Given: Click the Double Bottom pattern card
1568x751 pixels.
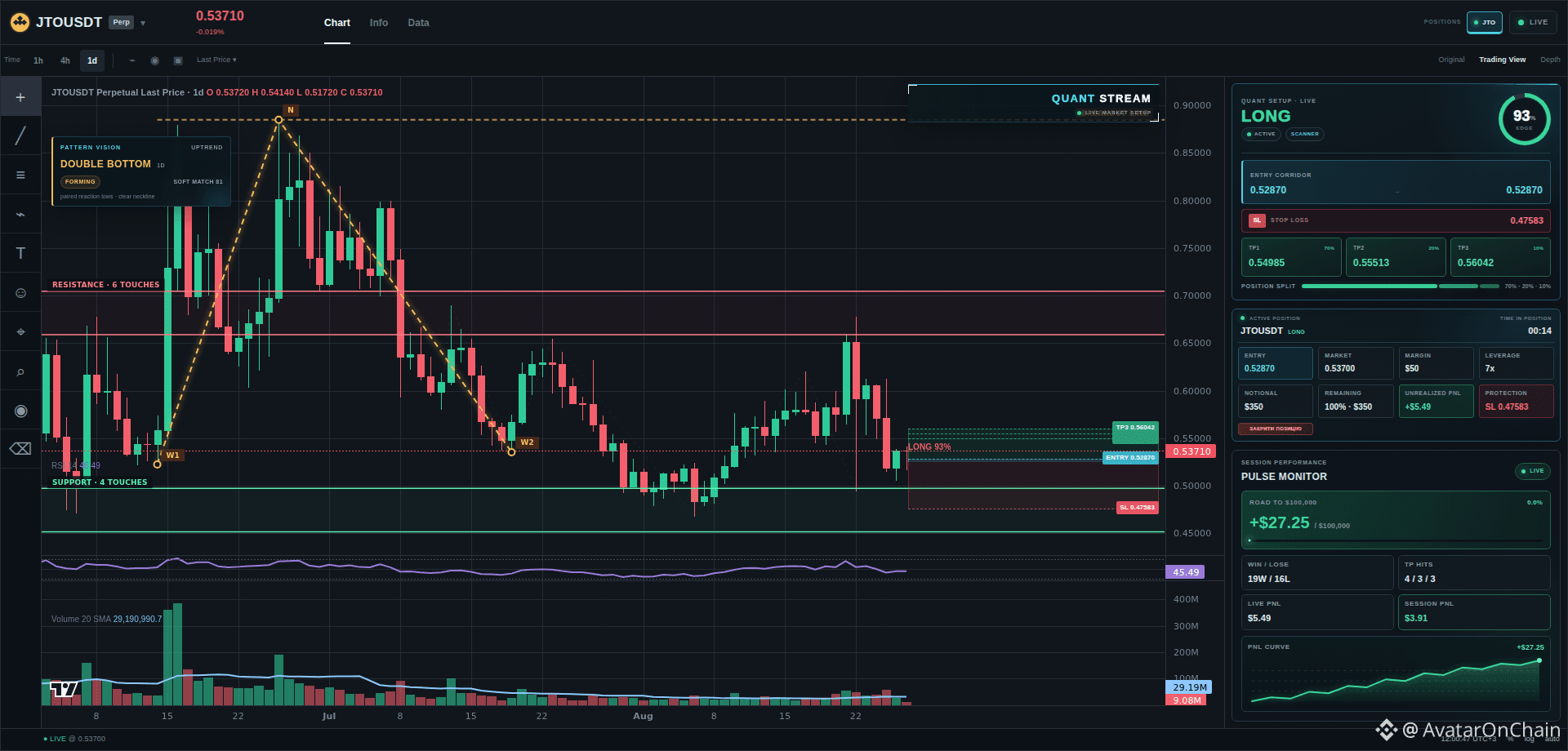Looking at the screenshot, I should coord(141,171).
